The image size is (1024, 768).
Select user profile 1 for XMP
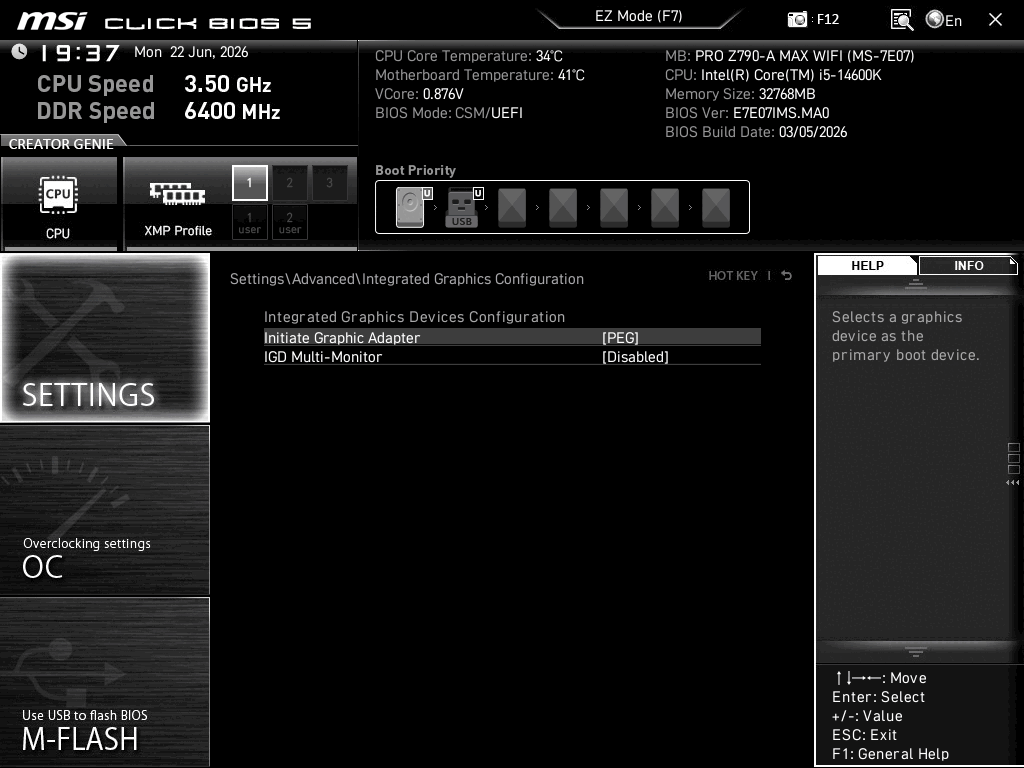249,223
